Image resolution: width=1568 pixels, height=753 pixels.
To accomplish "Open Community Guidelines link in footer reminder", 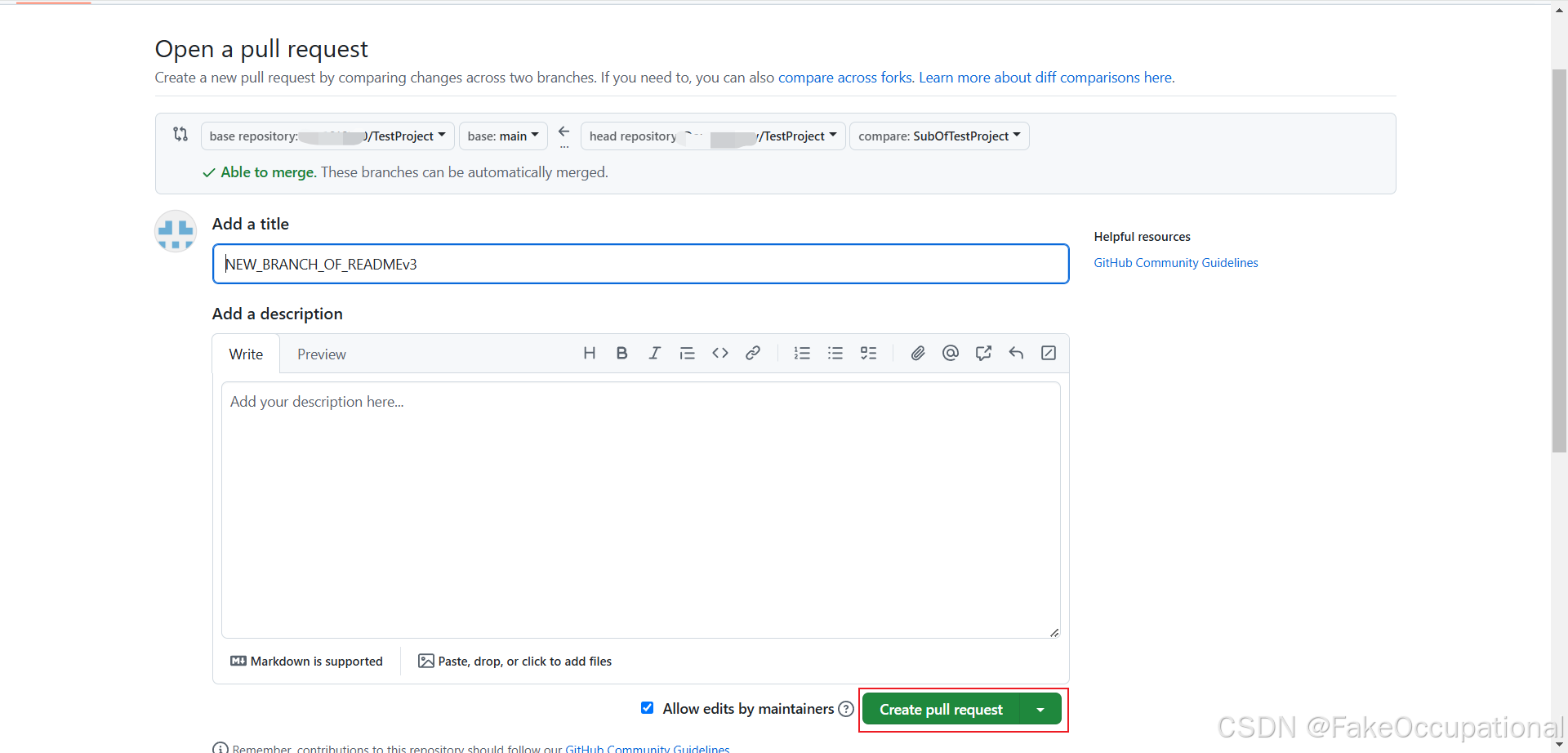I will click(648, 748).
